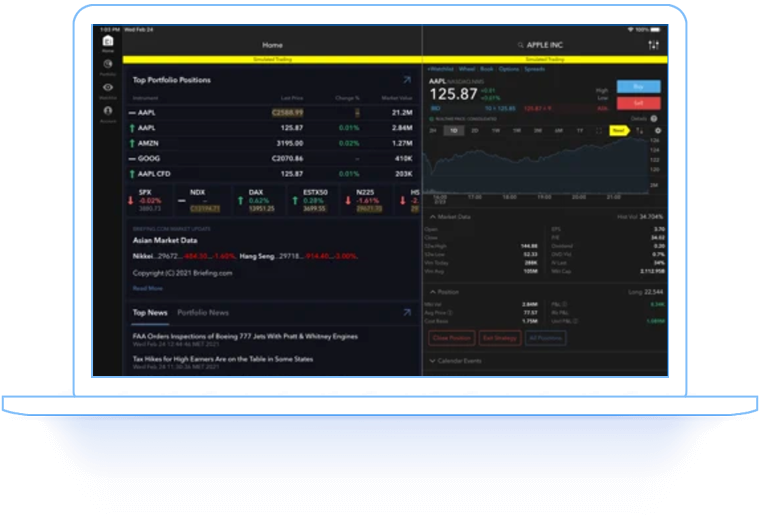Collapse the Market Data section
Screen dimensions: 760x515
(450, 217)
